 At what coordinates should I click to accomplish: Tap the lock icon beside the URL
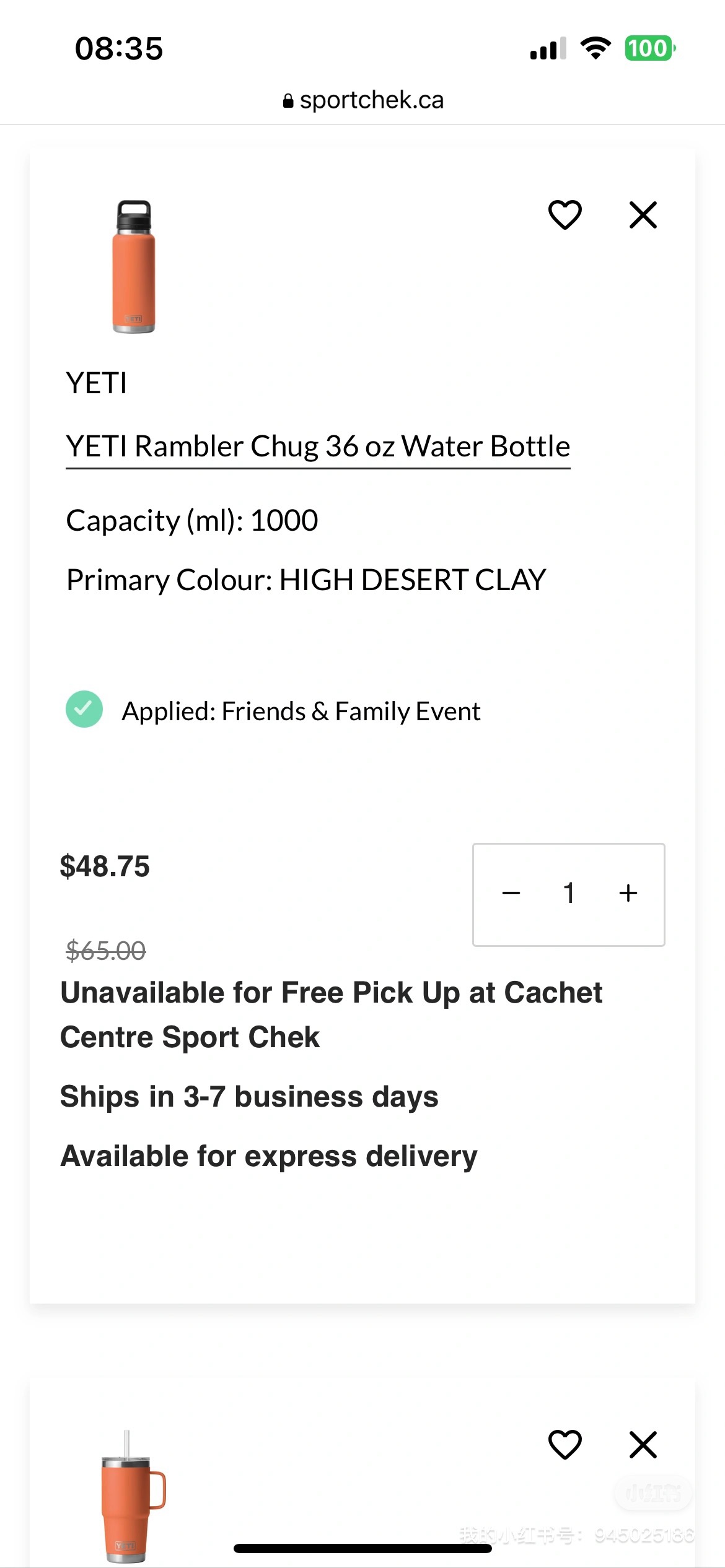coord(288,101)
